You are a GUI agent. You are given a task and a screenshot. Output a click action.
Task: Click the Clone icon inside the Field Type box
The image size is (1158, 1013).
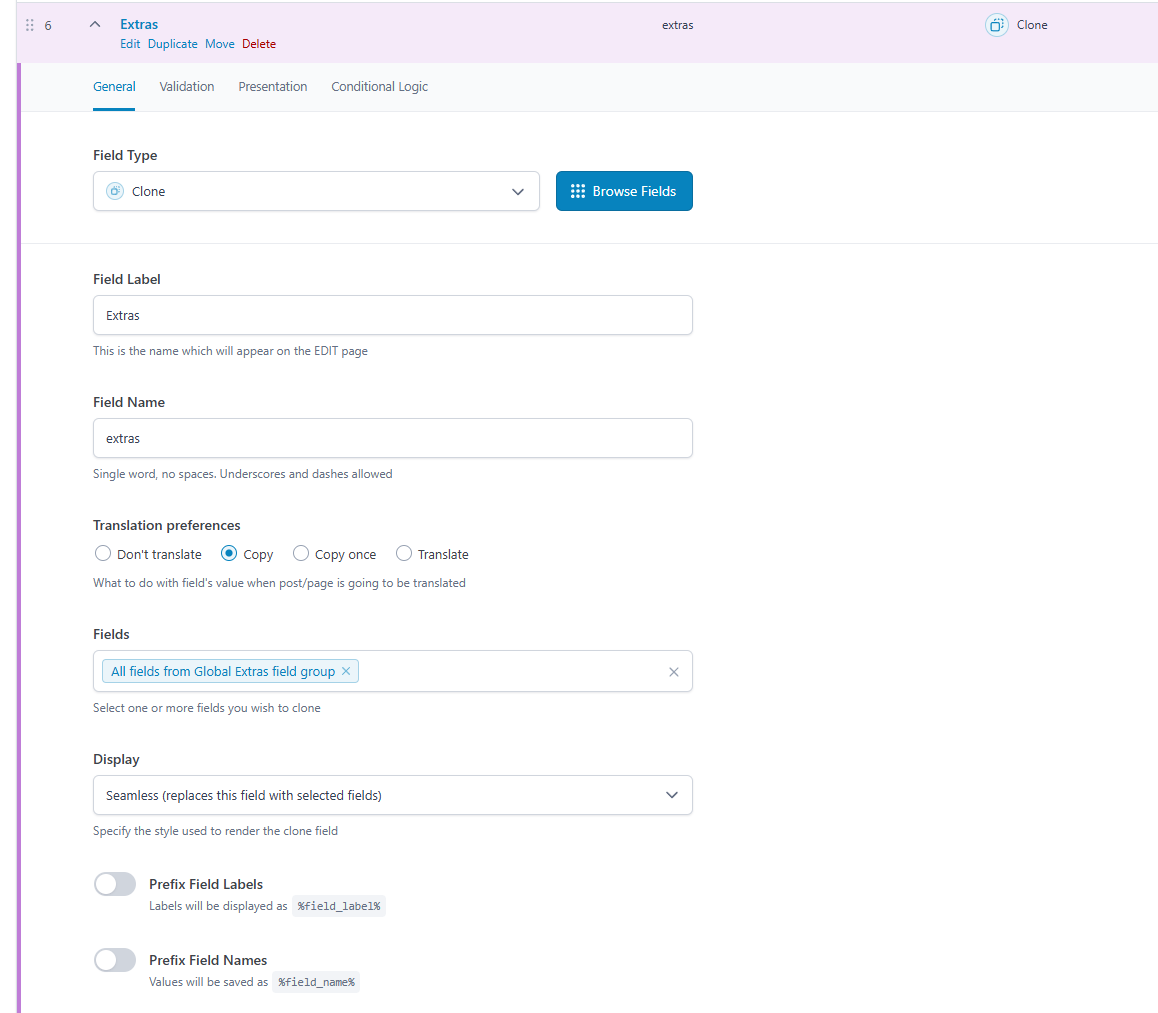point(115,191)
